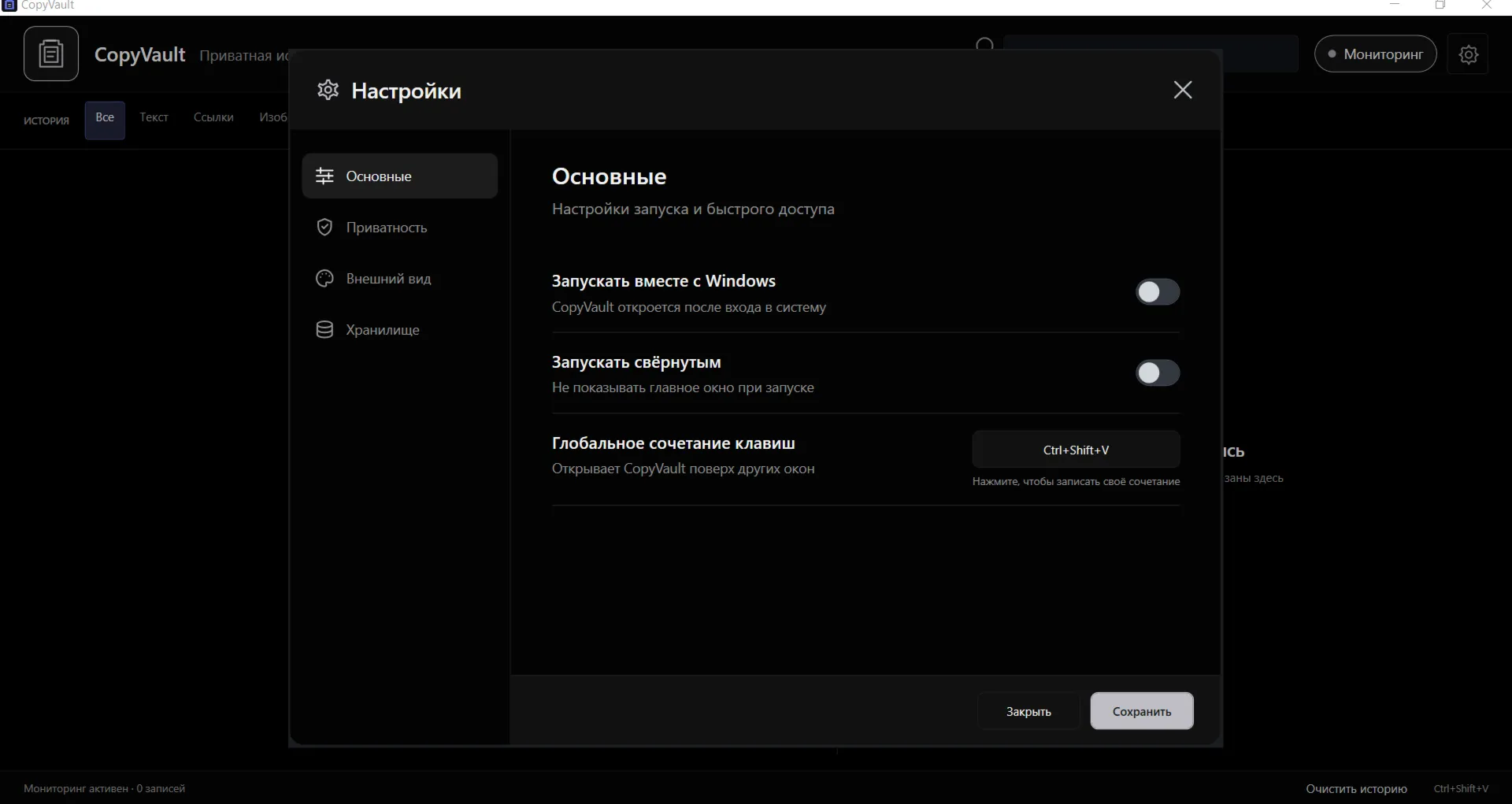
Task: Click the shield icon beside Приватность
Action: click(x=324, y=227)
